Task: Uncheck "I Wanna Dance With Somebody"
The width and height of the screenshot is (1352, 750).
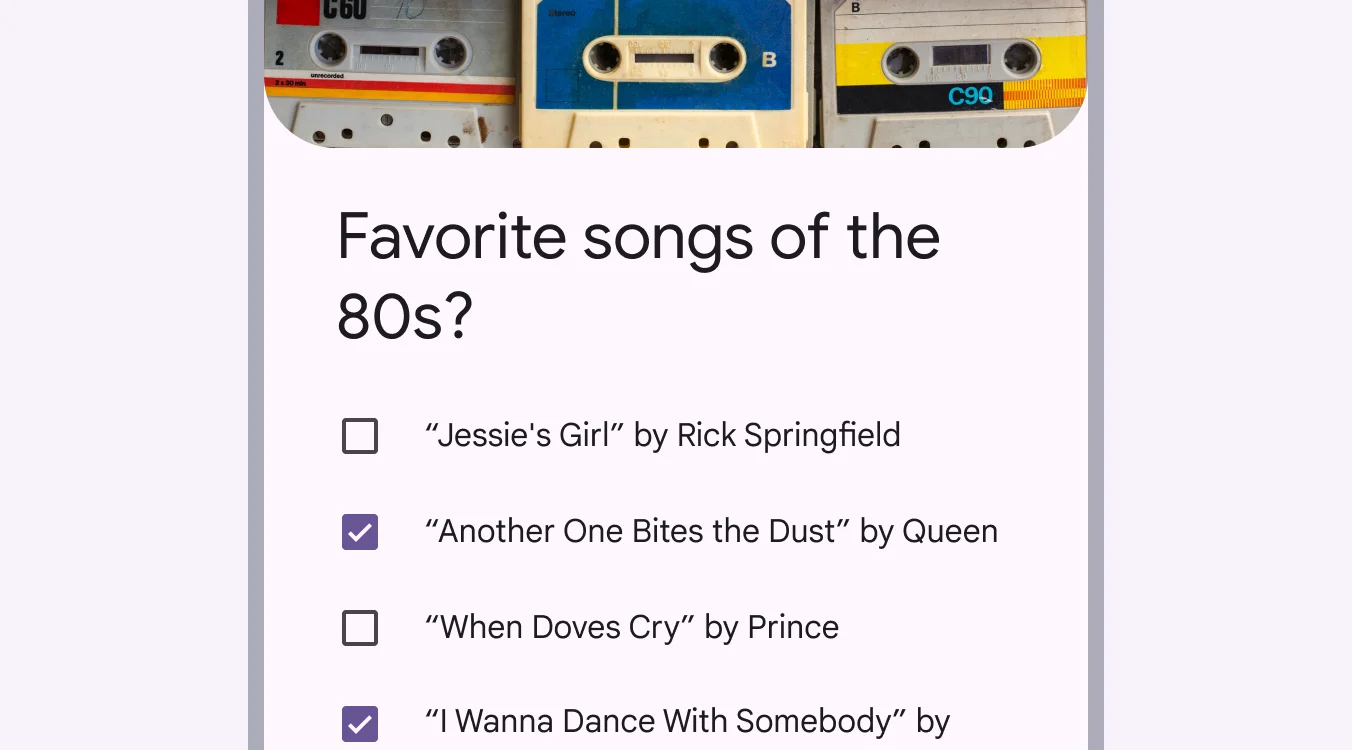Action: click(360, 723)
